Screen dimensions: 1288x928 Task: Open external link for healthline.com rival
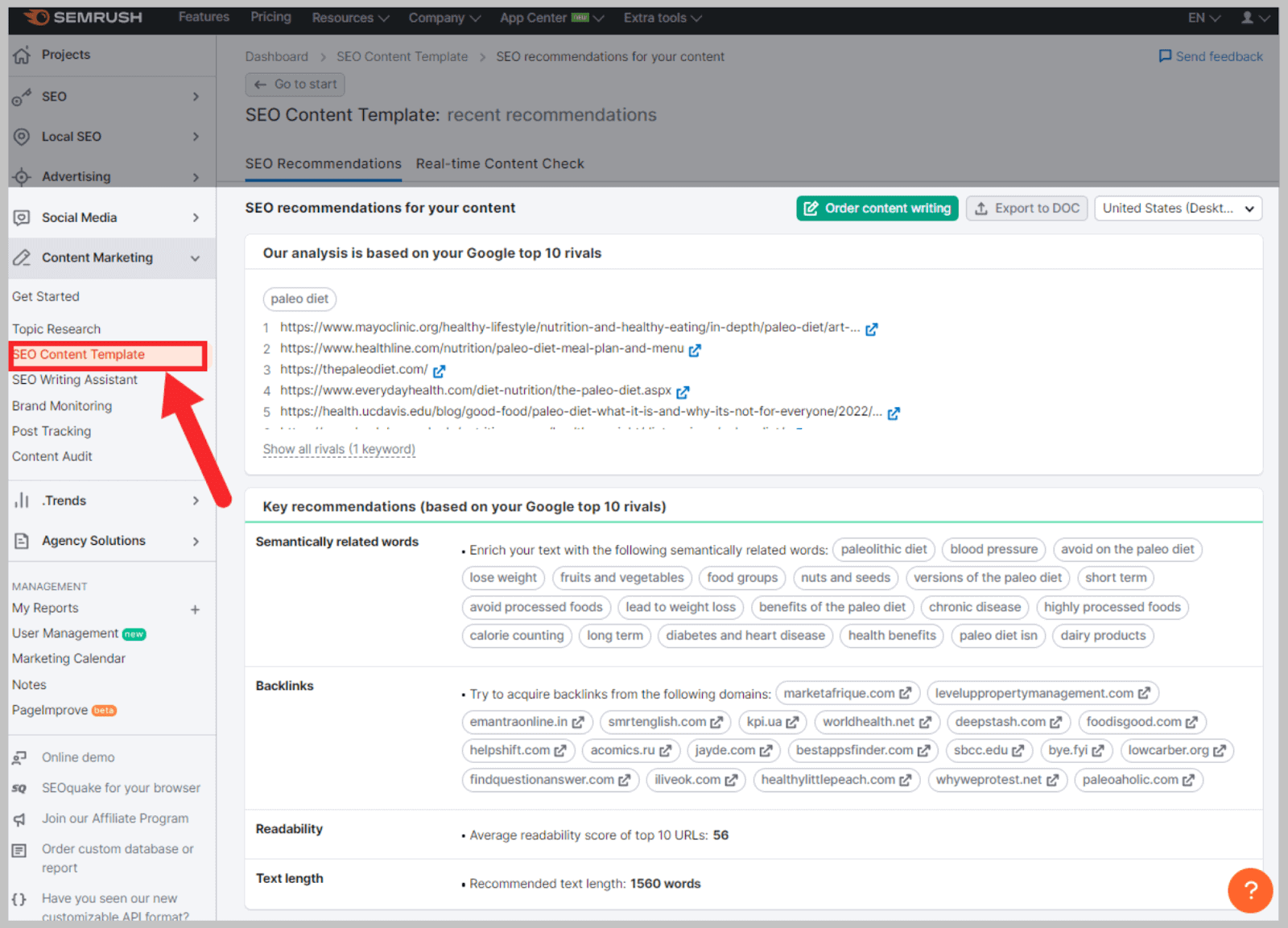point(695,349)
